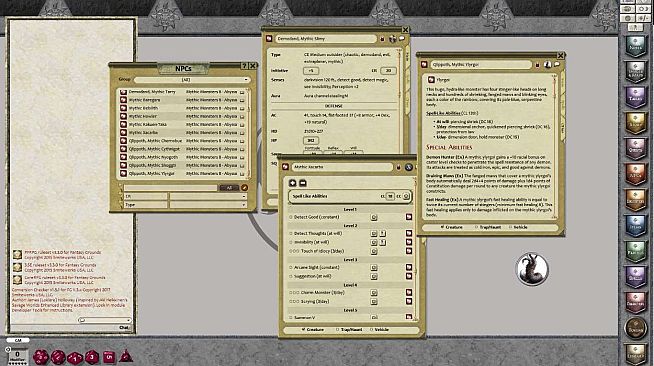Click the cast button for Detect Thoughts
The image size is (654, 366).
click(374, 233)
